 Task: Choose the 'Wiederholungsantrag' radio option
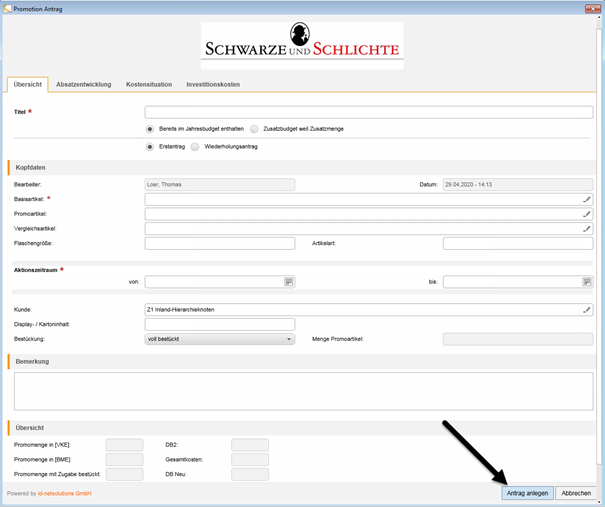(x=195, y=146)
